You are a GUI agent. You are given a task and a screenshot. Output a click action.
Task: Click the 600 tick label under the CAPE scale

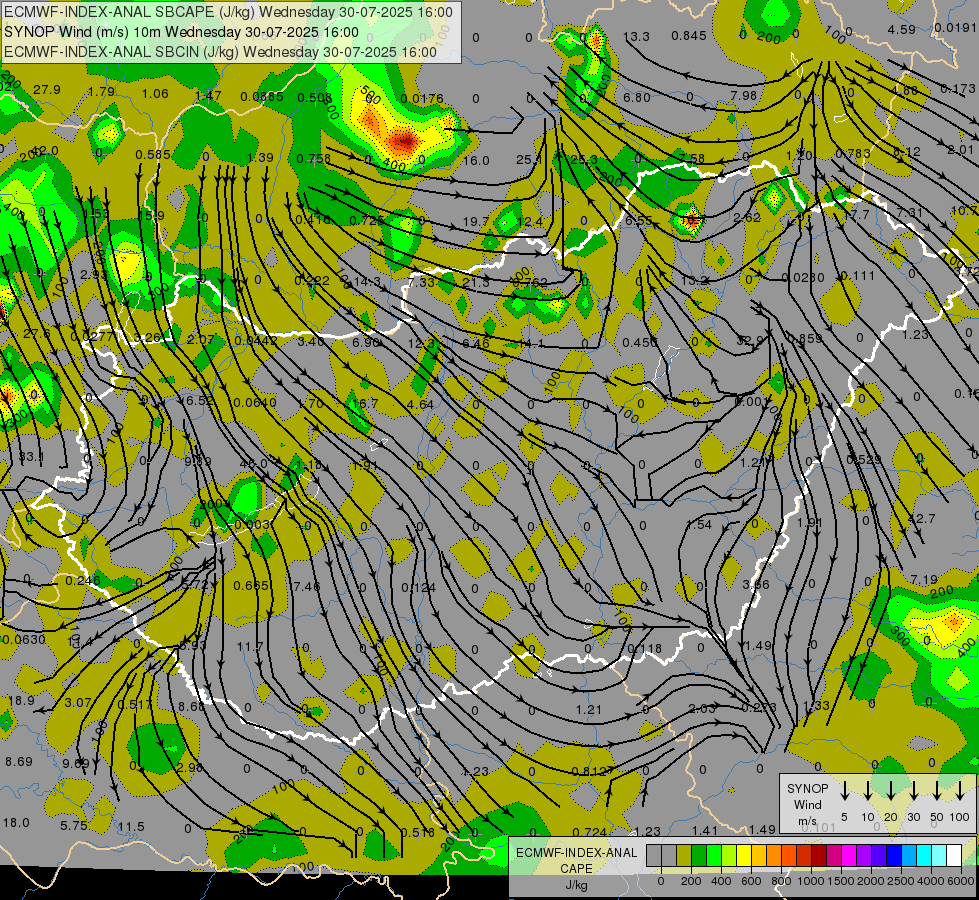(x=751, y=881)
